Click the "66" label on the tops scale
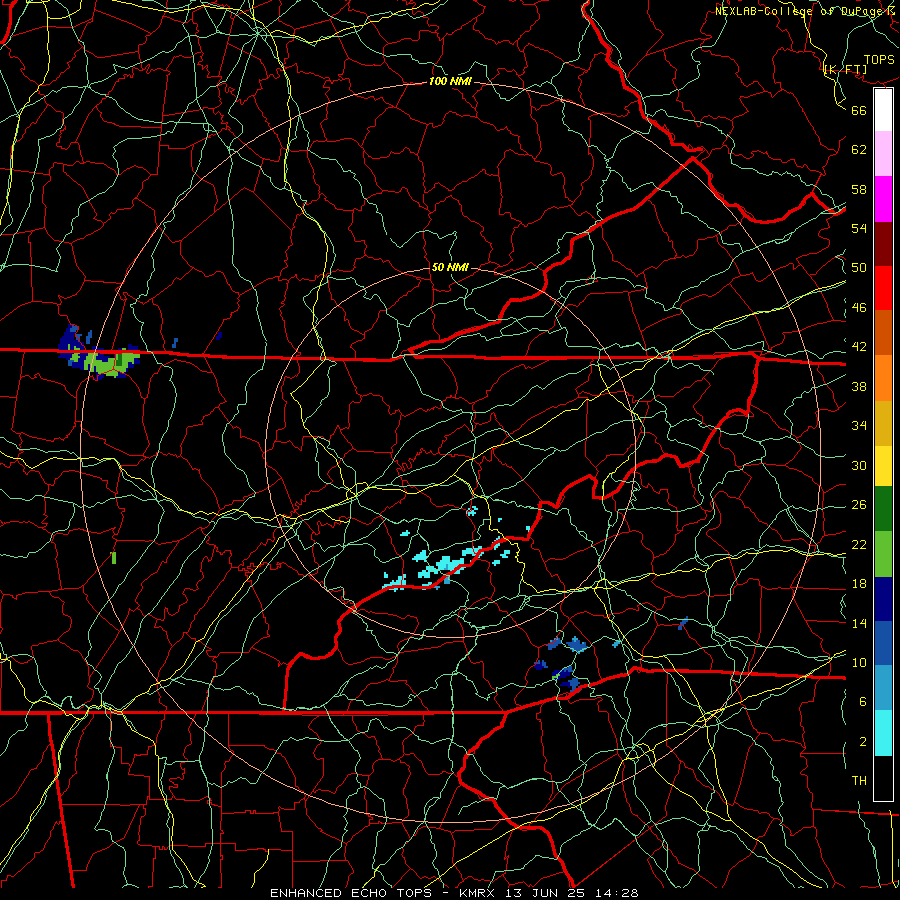Viewport: 900px width, 900px height. point(859,110)
